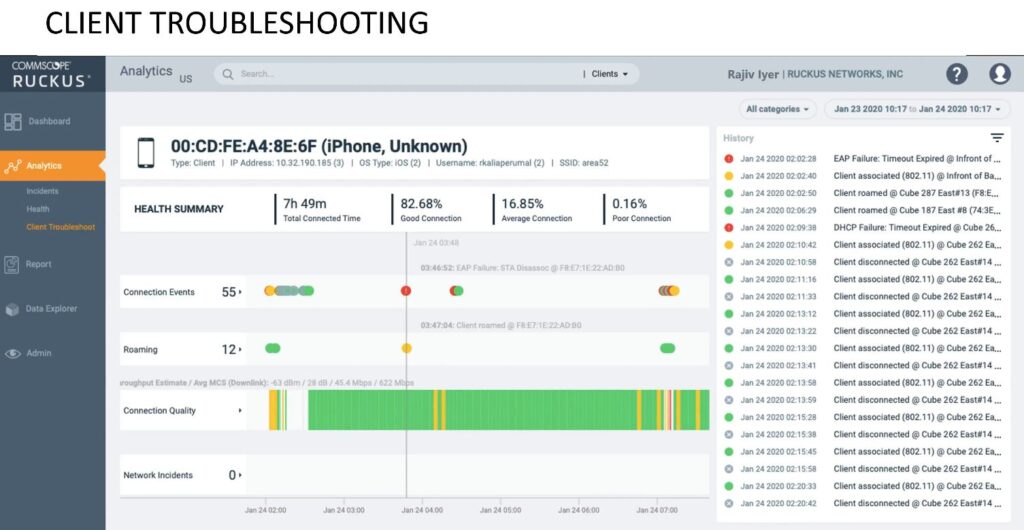Viewport: 1024px width, 530px height.
Task: Click the yellow Connection Events marker near 02:00
Action: point(269,291)
